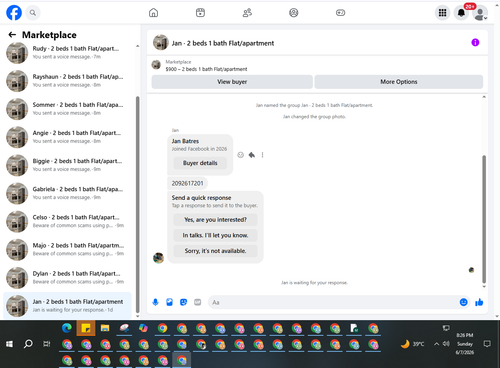Click the More Options button
Viewport: 500px width, 368px height.
399,82
